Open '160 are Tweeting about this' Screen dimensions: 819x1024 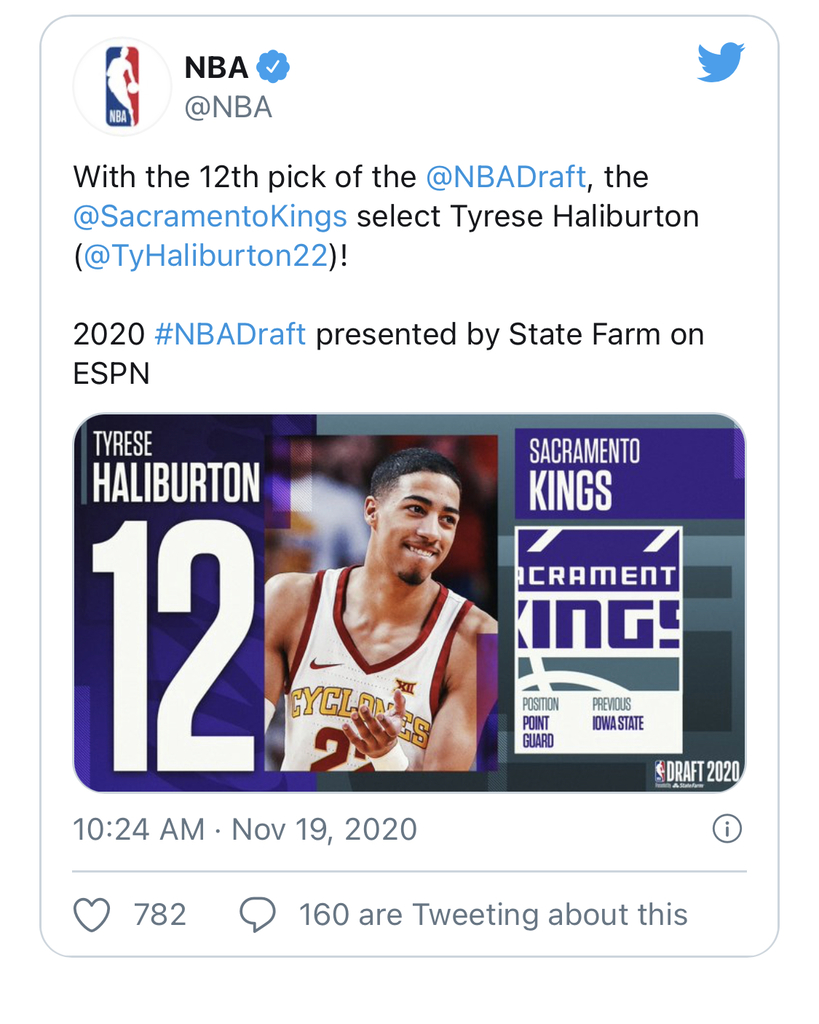tap(493, 915)
